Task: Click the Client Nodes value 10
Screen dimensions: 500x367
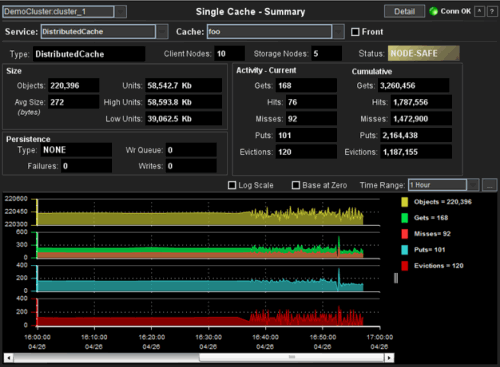Action: click(229, 54)
